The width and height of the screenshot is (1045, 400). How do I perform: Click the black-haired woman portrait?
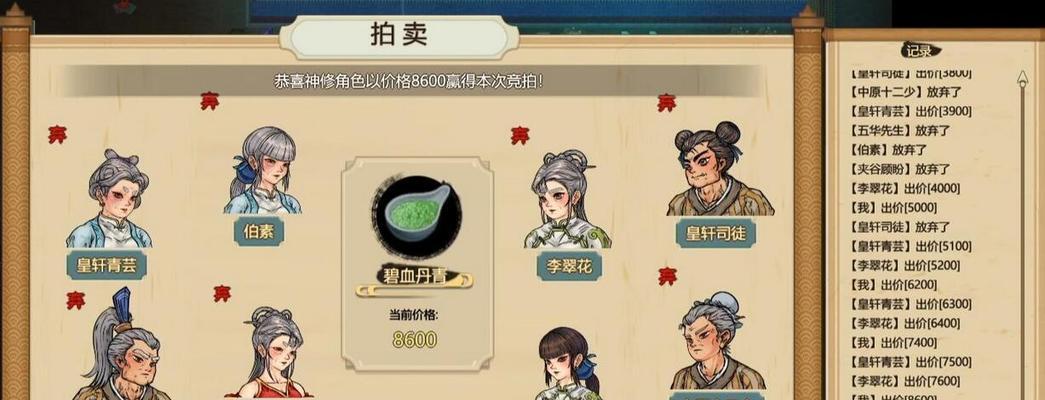[x=568, y=363]
